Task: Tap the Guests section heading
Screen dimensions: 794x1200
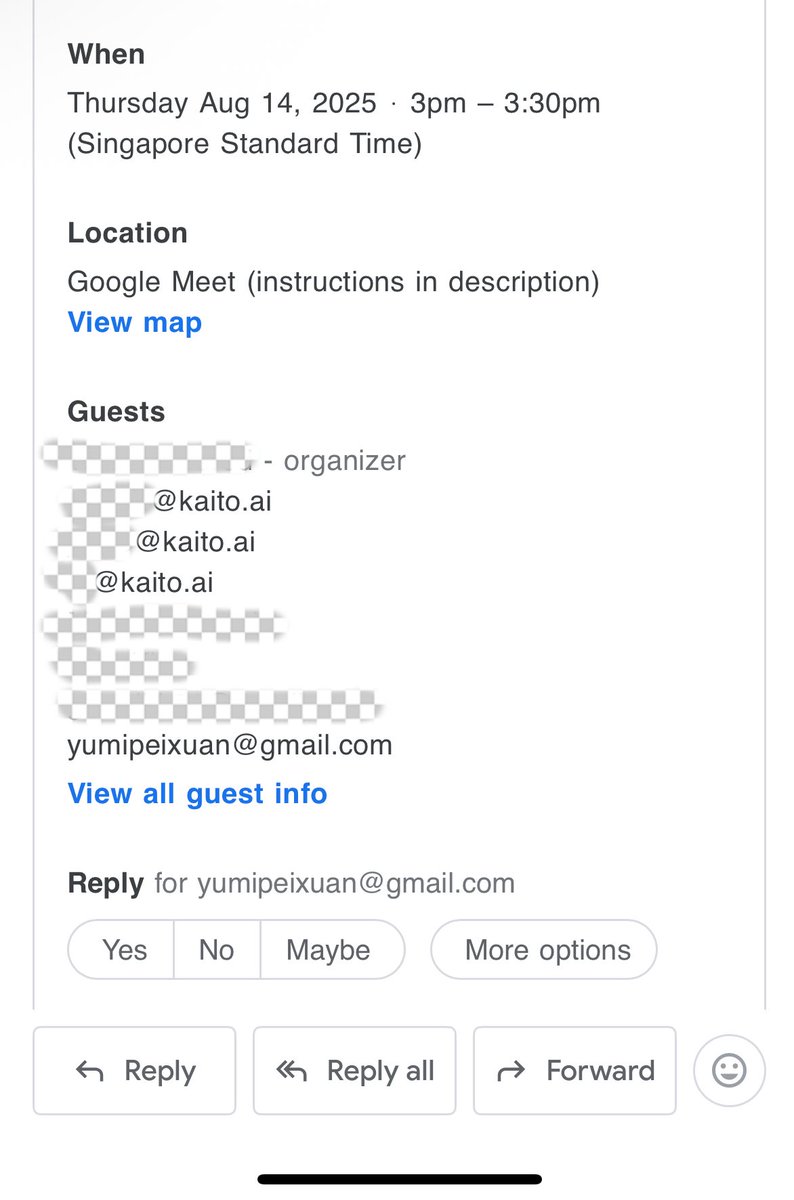Action: (x=117, y=412)
